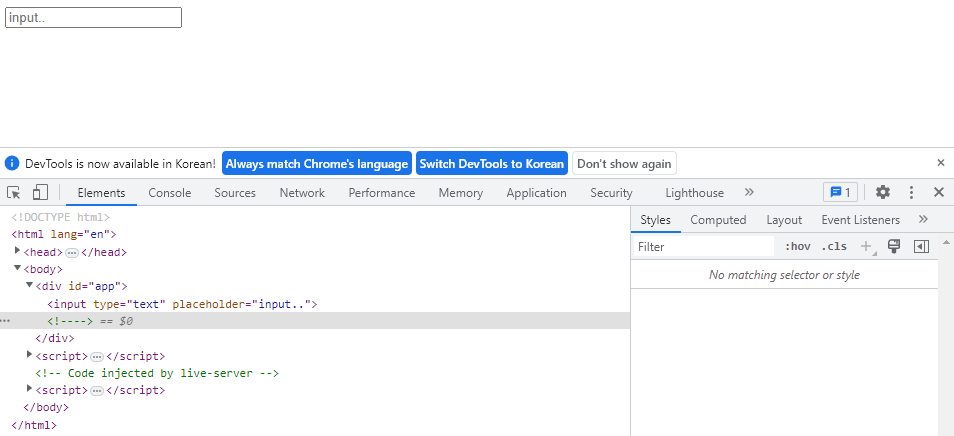Expand the first script node

click(x=29, y=355)
